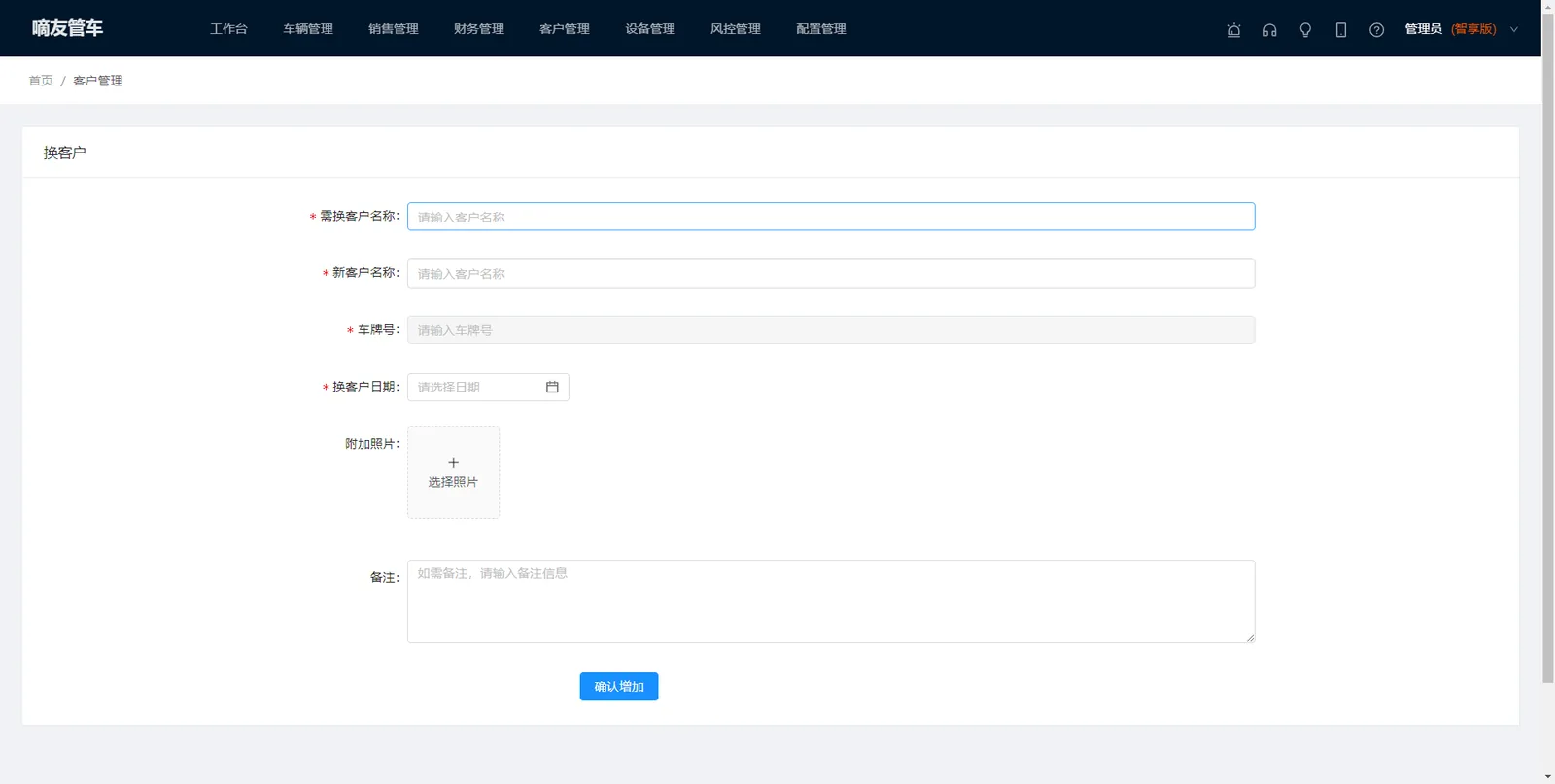The height and width of the screenshot is (784, 1555).
Task: Click the question mark help icon
Action: tap(1376, 29)
